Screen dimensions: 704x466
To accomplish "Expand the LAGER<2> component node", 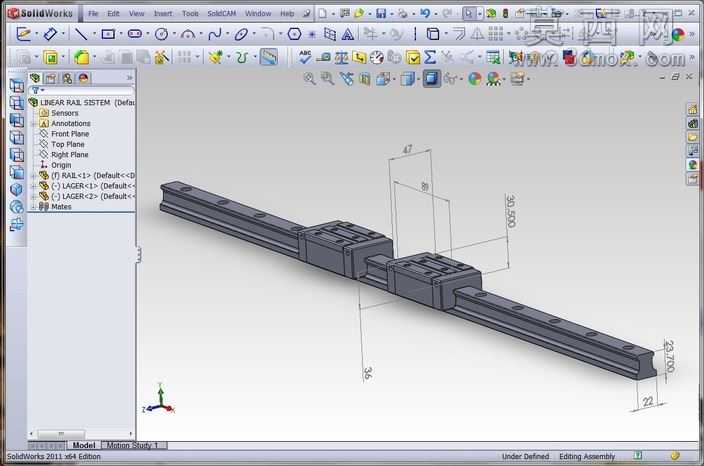I will point(33,196).
